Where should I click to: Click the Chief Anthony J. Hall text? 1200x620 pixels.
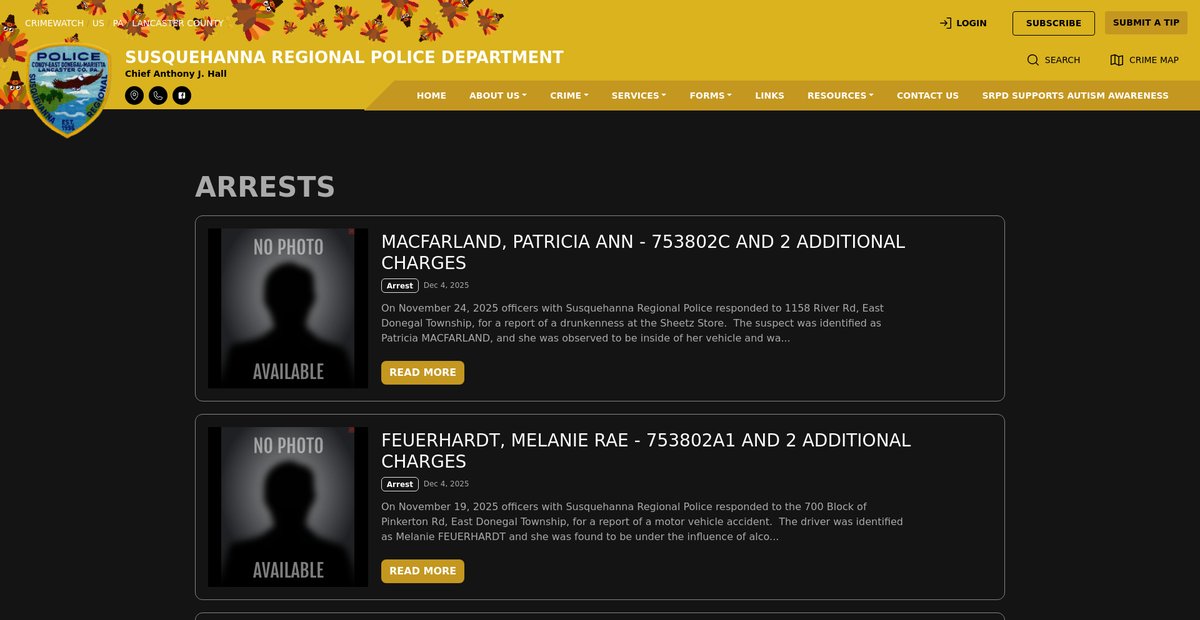177,74
